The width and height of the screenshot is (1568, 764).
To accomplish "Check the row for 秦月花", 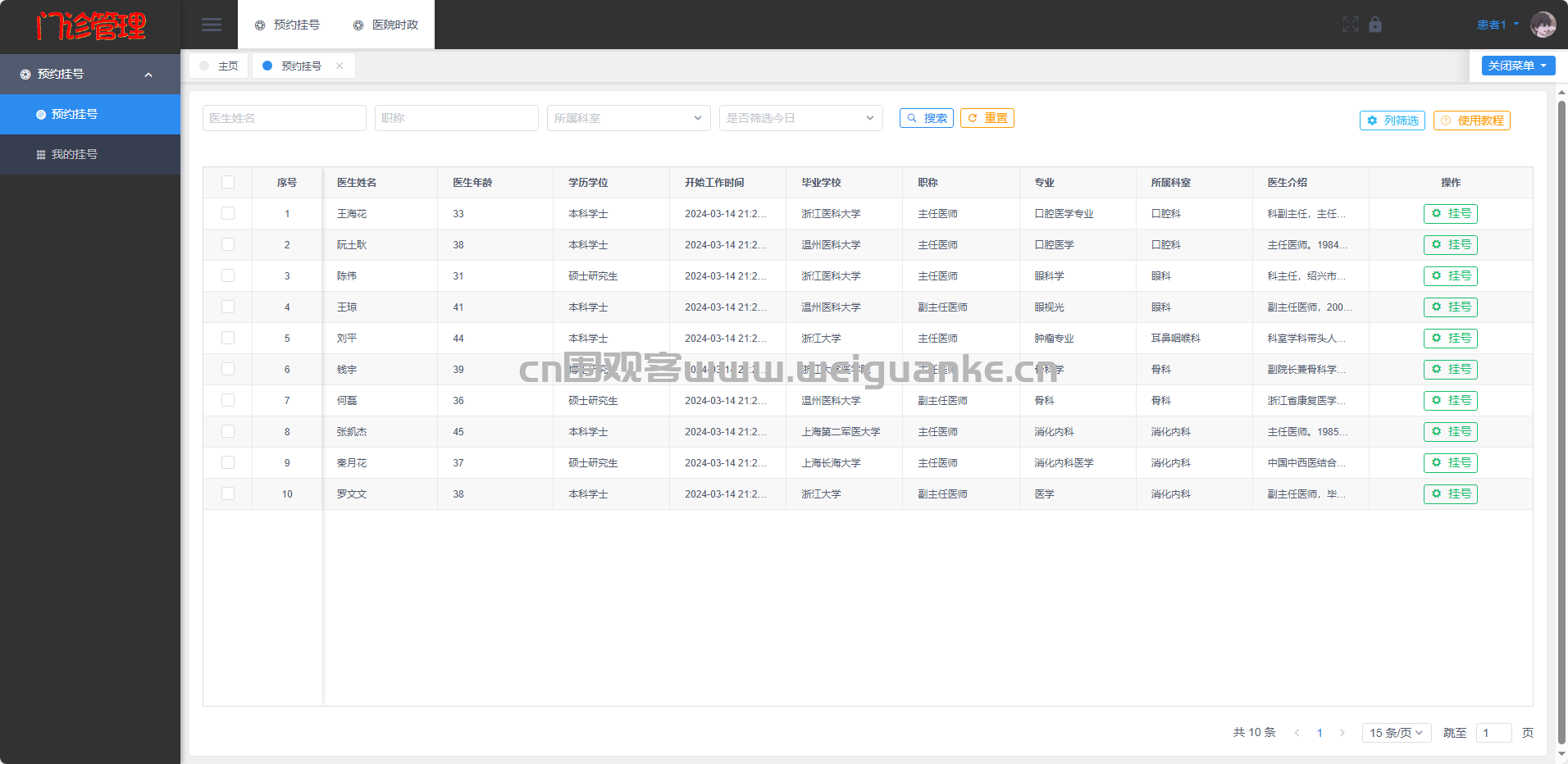I will (x=228, y=462).
